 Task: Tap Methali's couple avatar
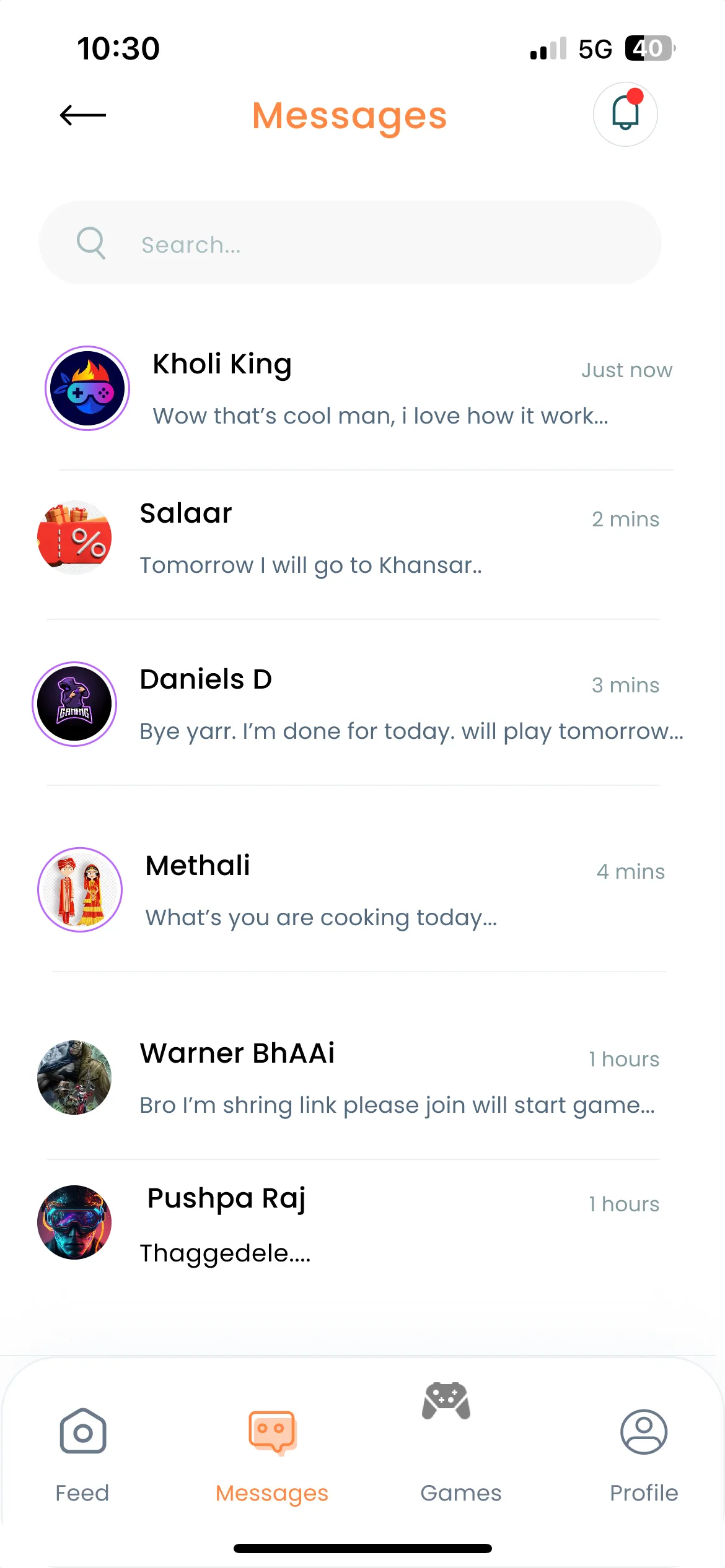[x=80, y=890]
